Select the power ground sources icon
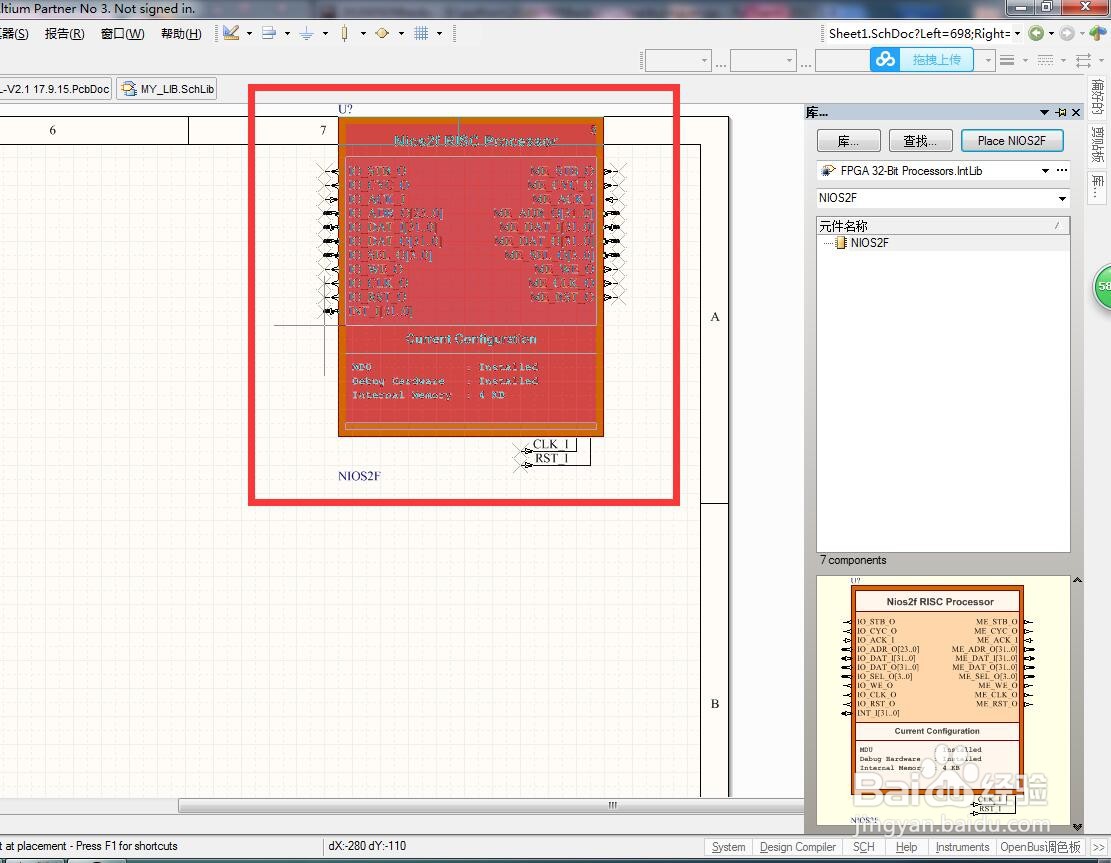Viewport: 1111px width, 863px height. 307,33
